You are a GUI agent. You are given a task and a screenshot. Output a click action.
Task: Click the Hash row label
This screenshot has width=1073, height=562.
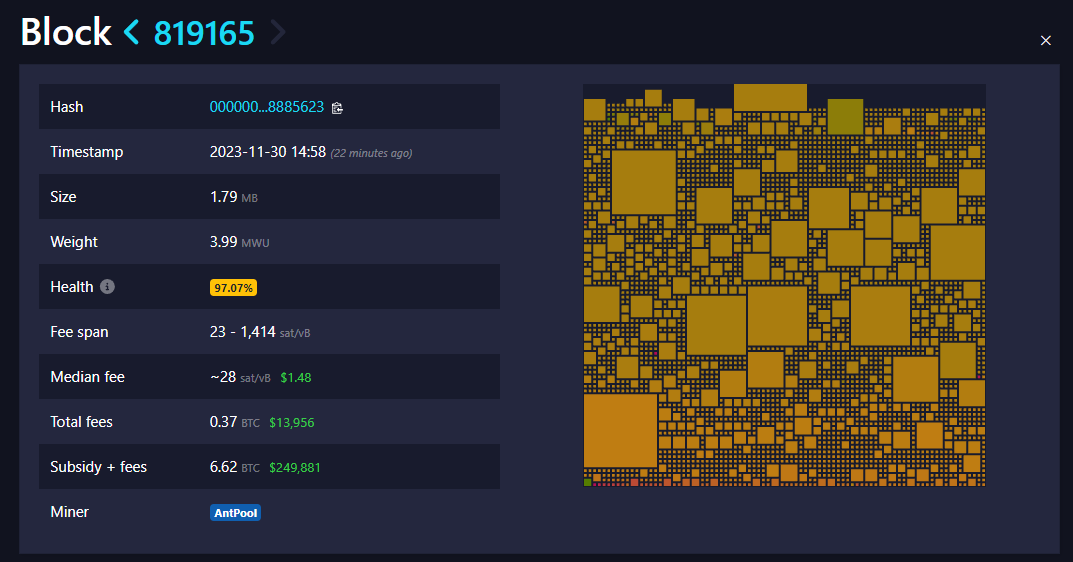pos(67,107)
